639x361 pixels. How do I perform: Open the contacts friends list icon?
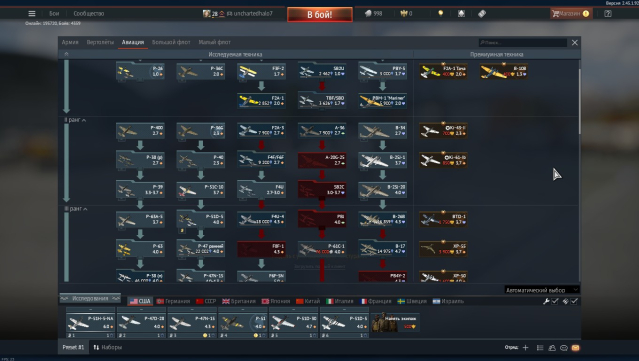coord(552,348)
